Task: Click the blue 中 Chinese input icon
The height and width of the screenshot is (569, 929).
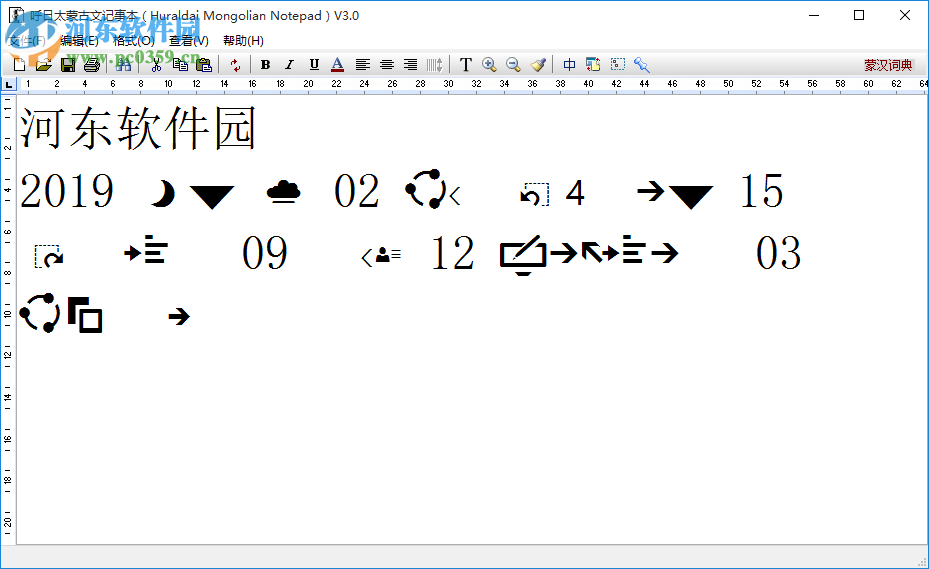Action: point(569,65)
